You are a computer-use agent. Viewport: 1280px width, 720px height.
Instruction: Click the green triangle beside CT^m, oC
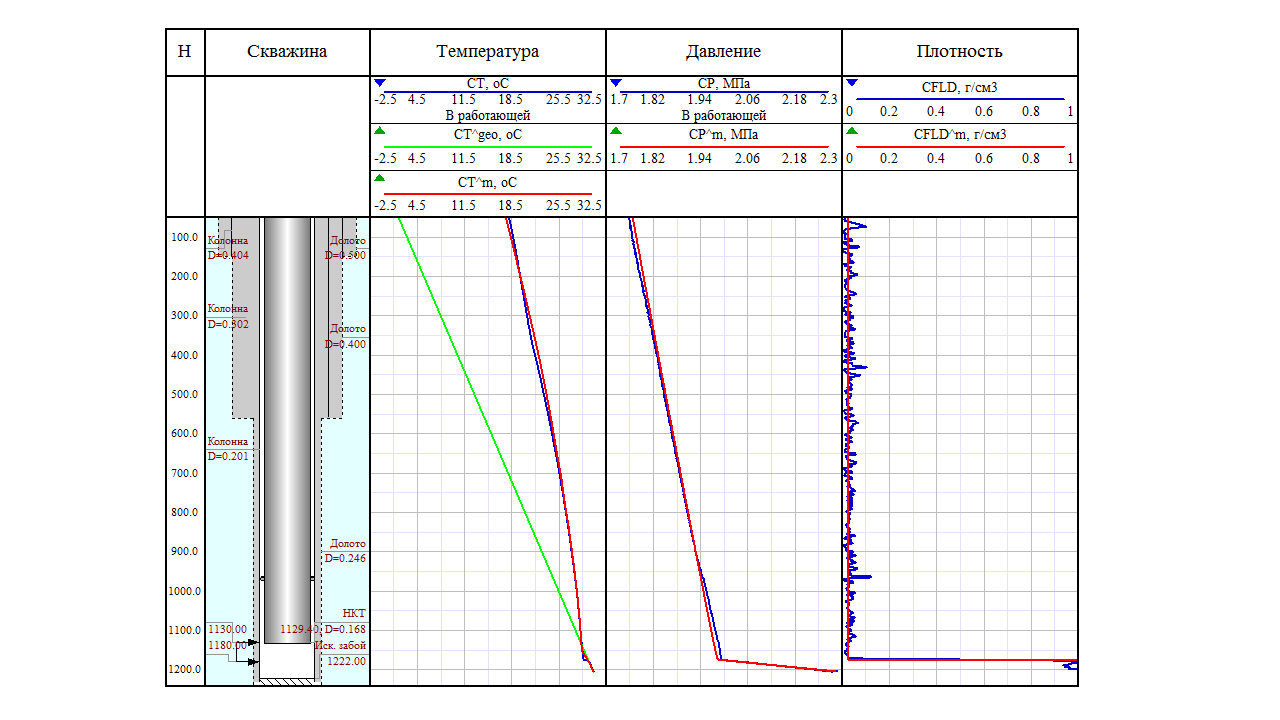[x=380, y=178]
